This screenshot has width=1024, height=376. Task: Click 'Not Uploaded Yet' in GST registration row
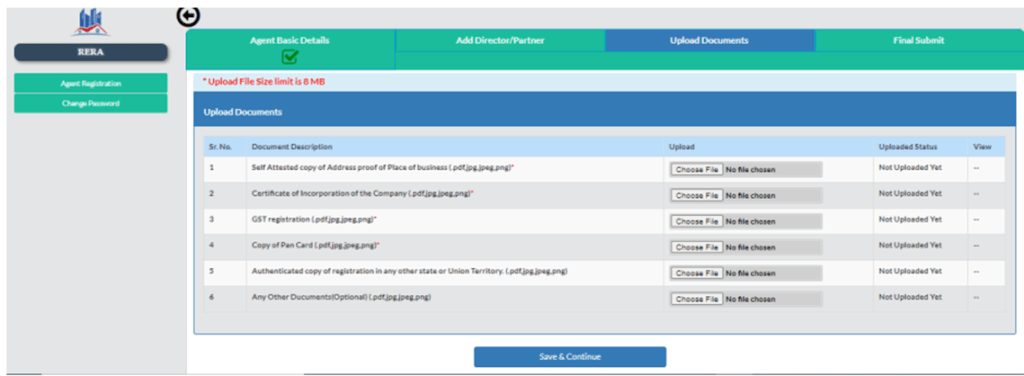coord(910,219)
